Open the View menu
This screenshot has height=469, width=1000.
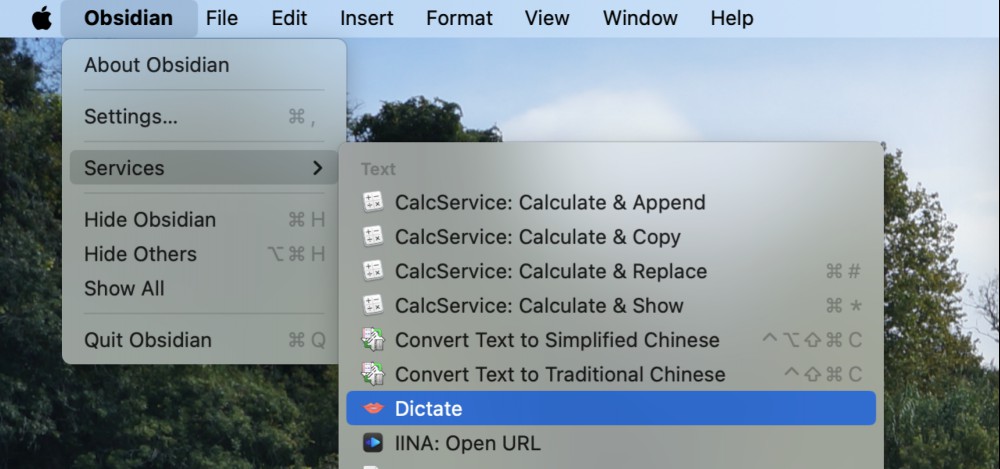click(x=547, y=18)
